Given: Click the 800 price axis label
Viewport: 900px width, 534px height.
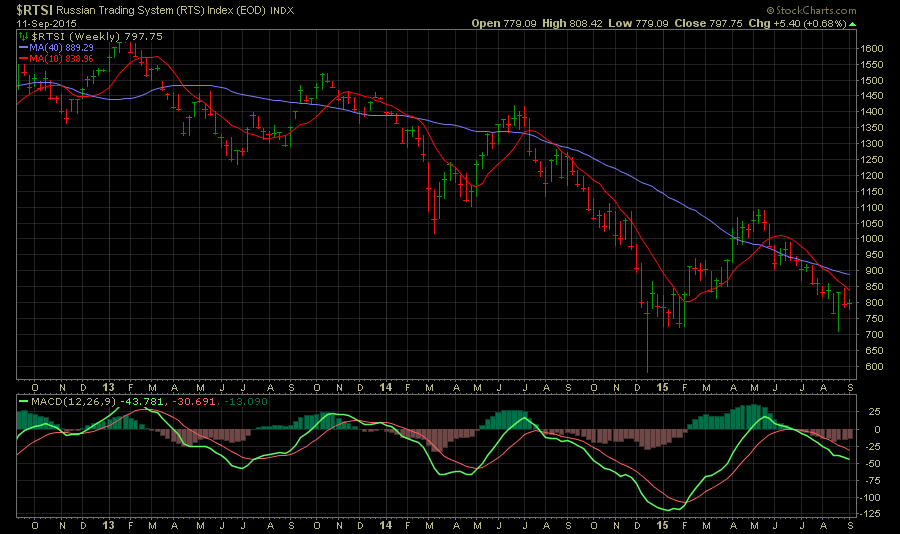Looking at the screenshot, I should click(874, 303).
